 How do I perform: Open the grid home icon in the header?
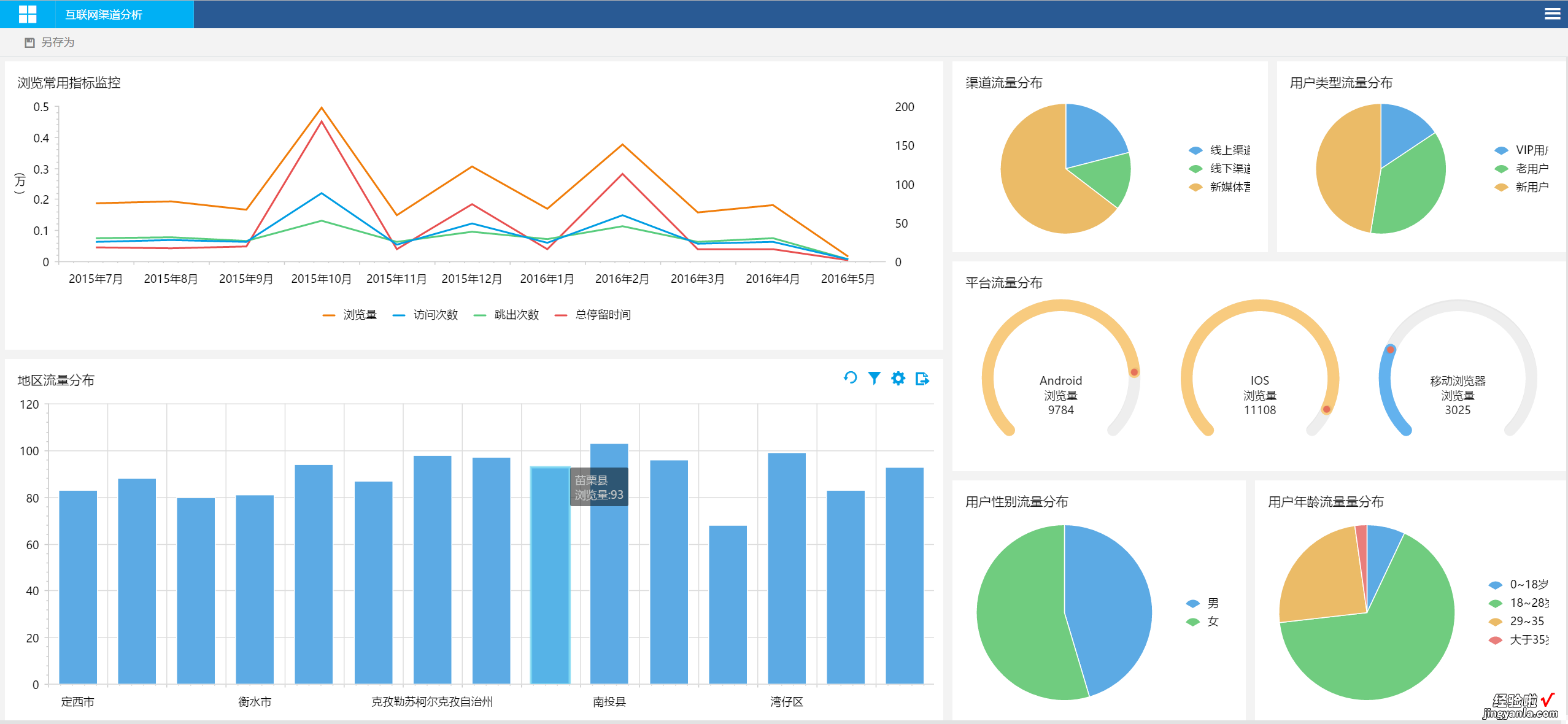(x=28, y=14)
